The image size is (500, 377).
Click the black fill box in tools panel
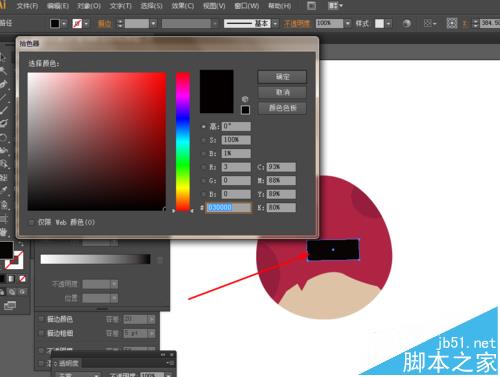(x=6, y=250)
